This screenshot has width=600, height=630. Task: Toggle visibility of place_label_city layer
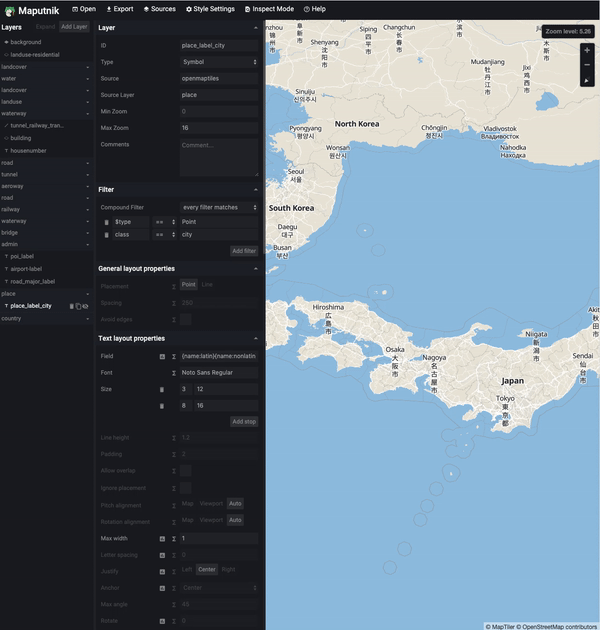tap(85, 306)
